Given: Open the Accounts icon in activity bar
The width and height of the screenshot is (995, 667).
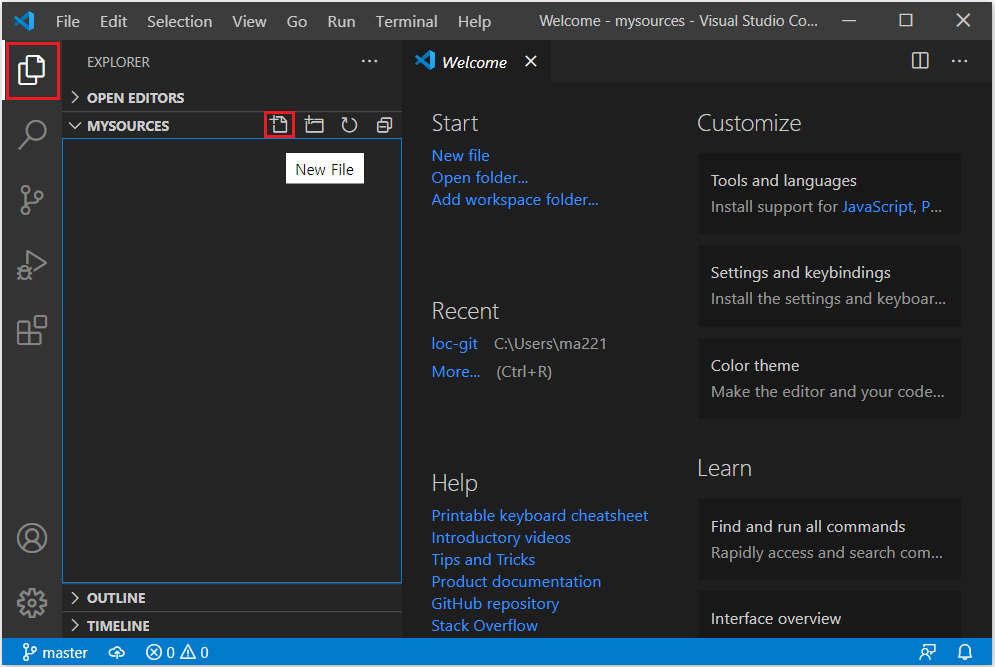Looking at the screenshot, I should pos(32,538).
